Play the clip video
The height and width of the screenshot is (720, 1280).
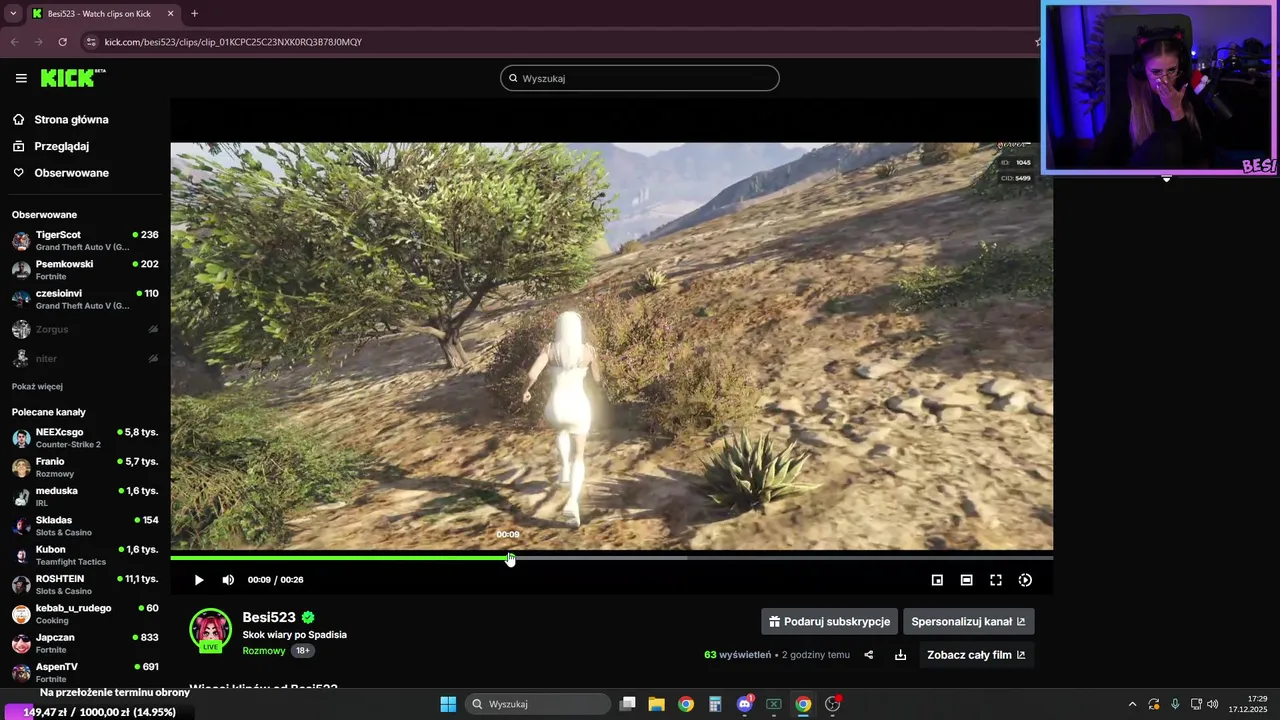199,580
